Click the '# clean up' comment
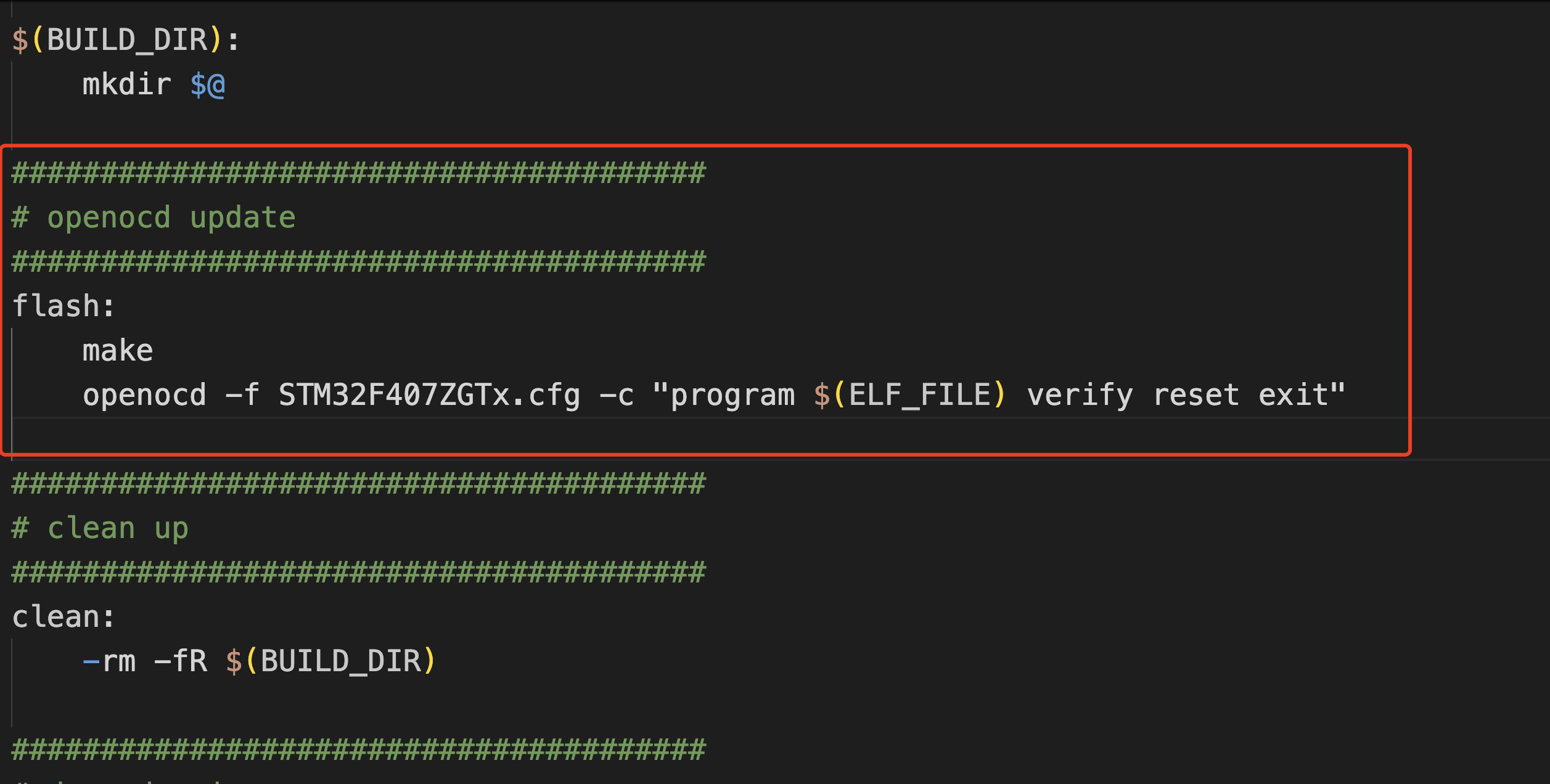1550x784 pixels. pyautogui.click(x=100, y=529)
